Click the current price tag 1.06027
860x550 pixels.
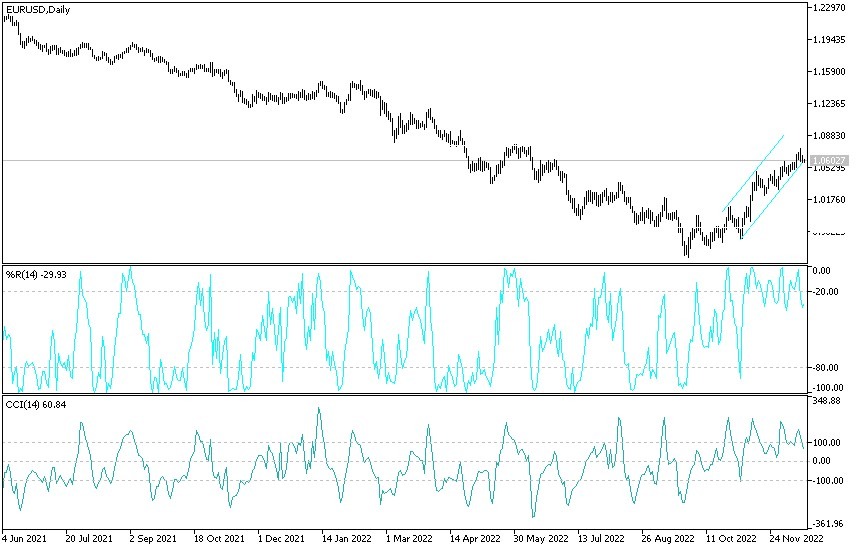point(829,161)
